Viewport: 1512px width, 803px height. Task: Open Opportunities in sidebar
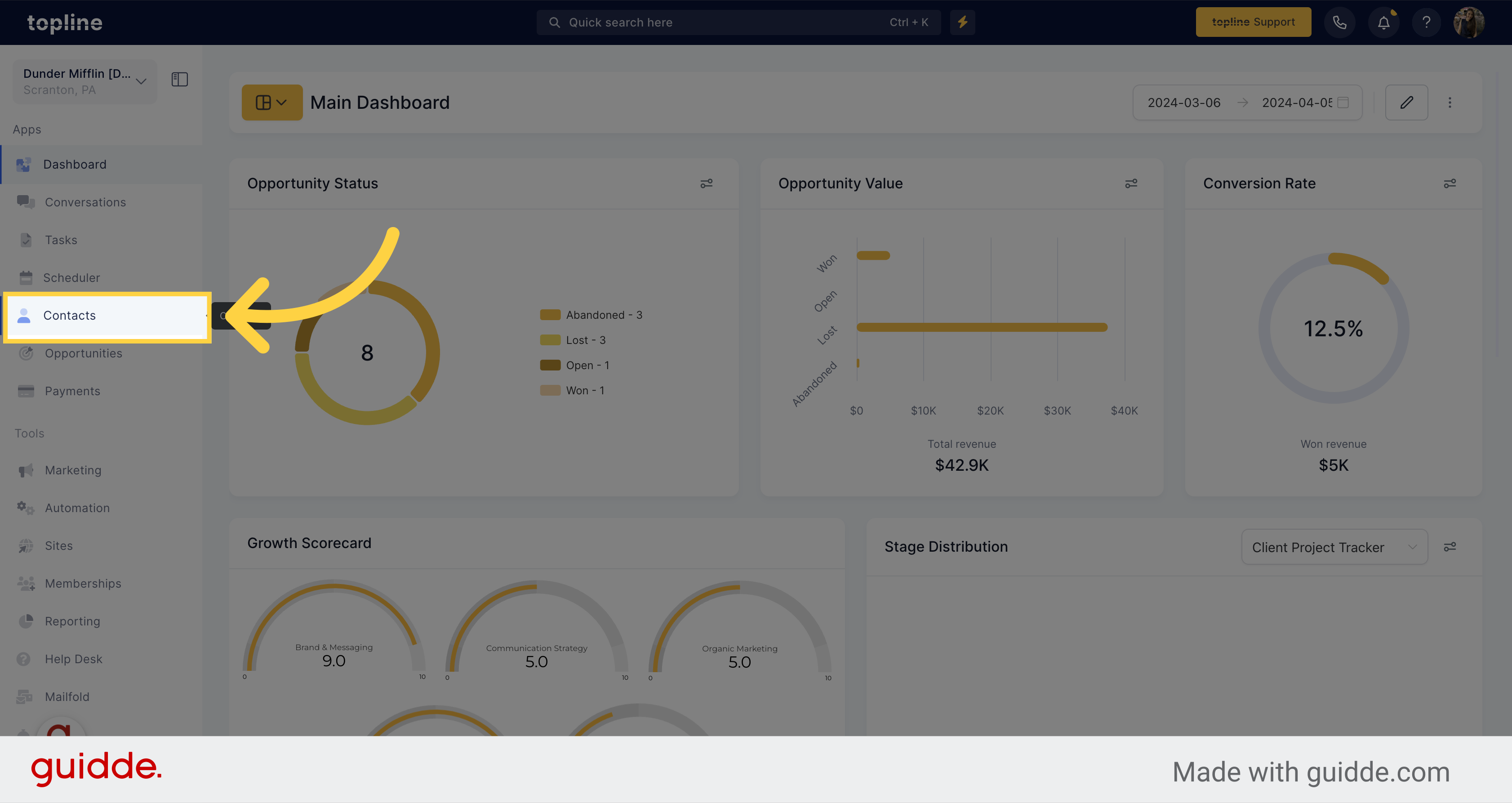tap(84, 352)
